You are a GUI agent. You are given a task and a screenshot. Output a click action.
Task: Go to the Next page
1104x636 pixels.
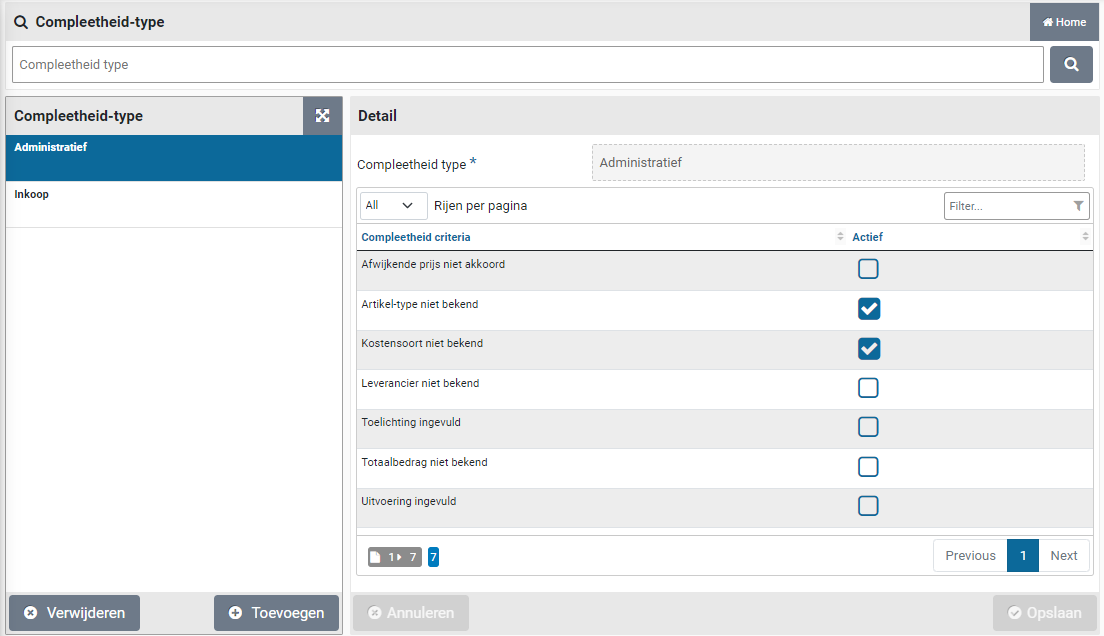[x=1063, y=556]
